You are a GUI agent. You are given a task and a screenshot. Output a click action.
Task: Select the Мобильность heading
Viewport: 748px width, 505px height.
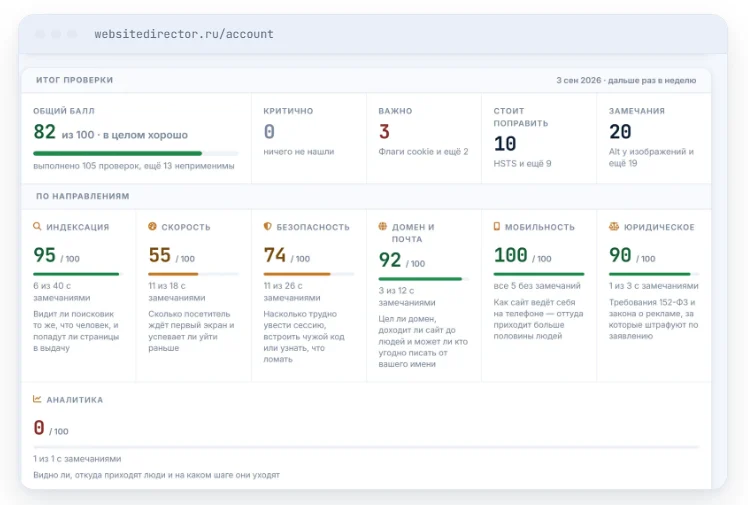(540, 227)
